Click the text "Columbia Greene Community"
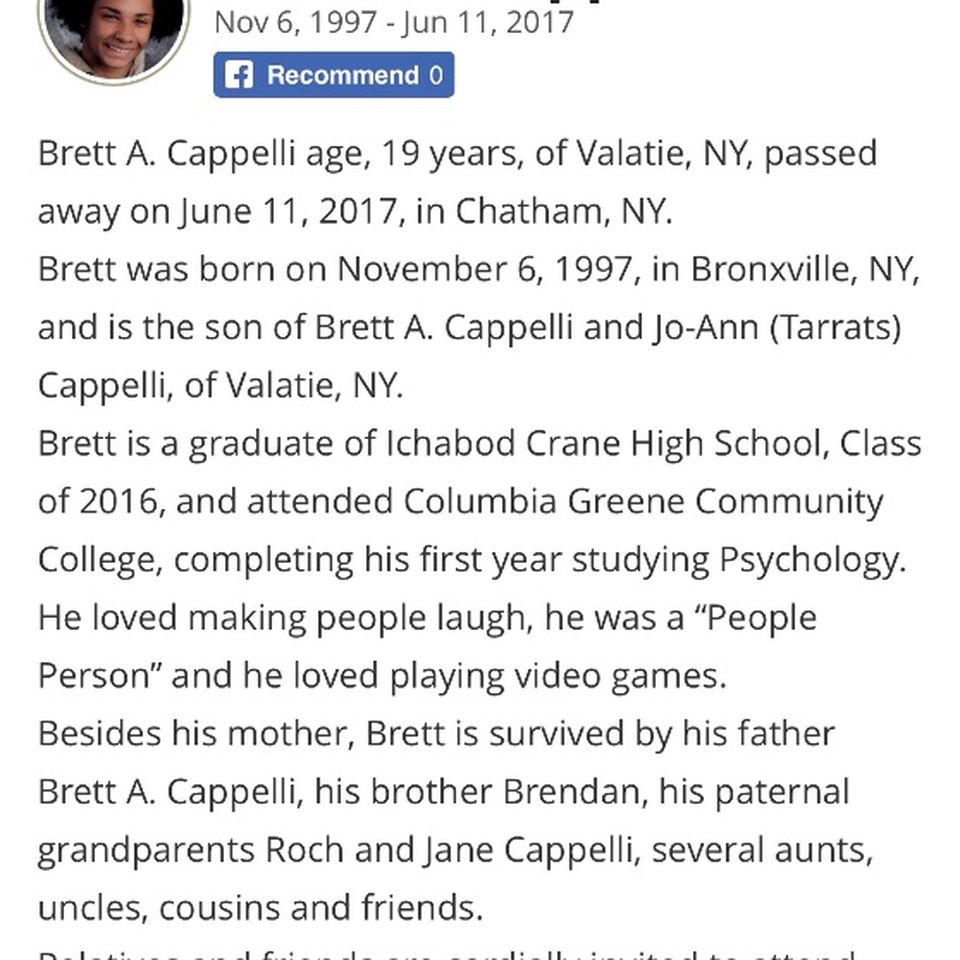Viewport: 960px width, 960px height. [x=643, y=502]
